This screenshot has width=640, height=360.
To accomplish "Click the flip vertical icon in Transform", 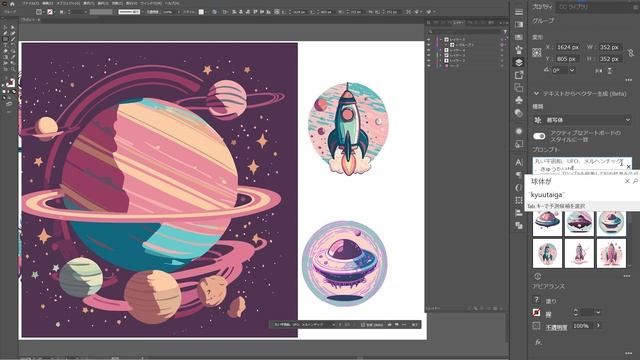I will click(x=609, y=71).
